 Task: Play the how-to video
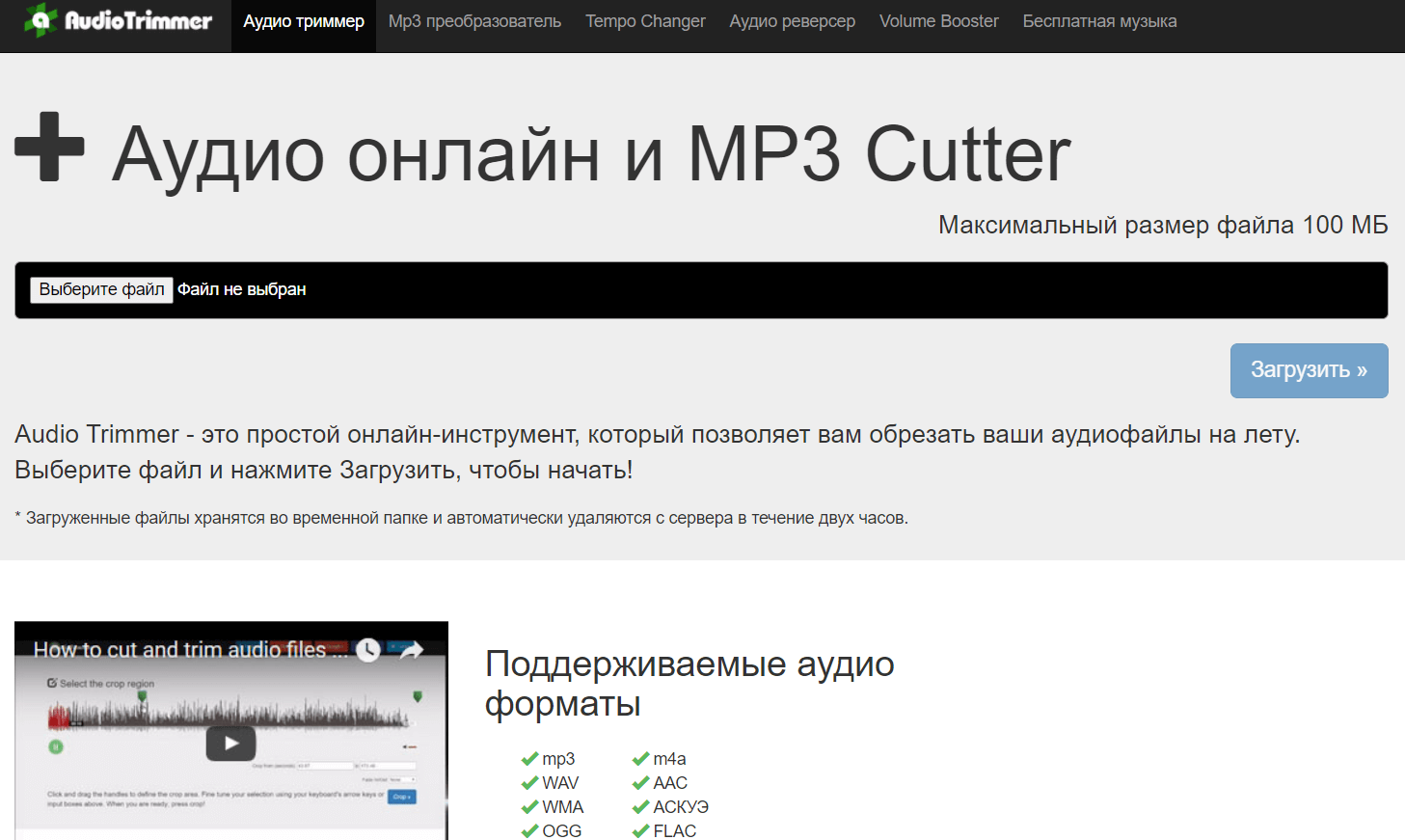point(231,743)
